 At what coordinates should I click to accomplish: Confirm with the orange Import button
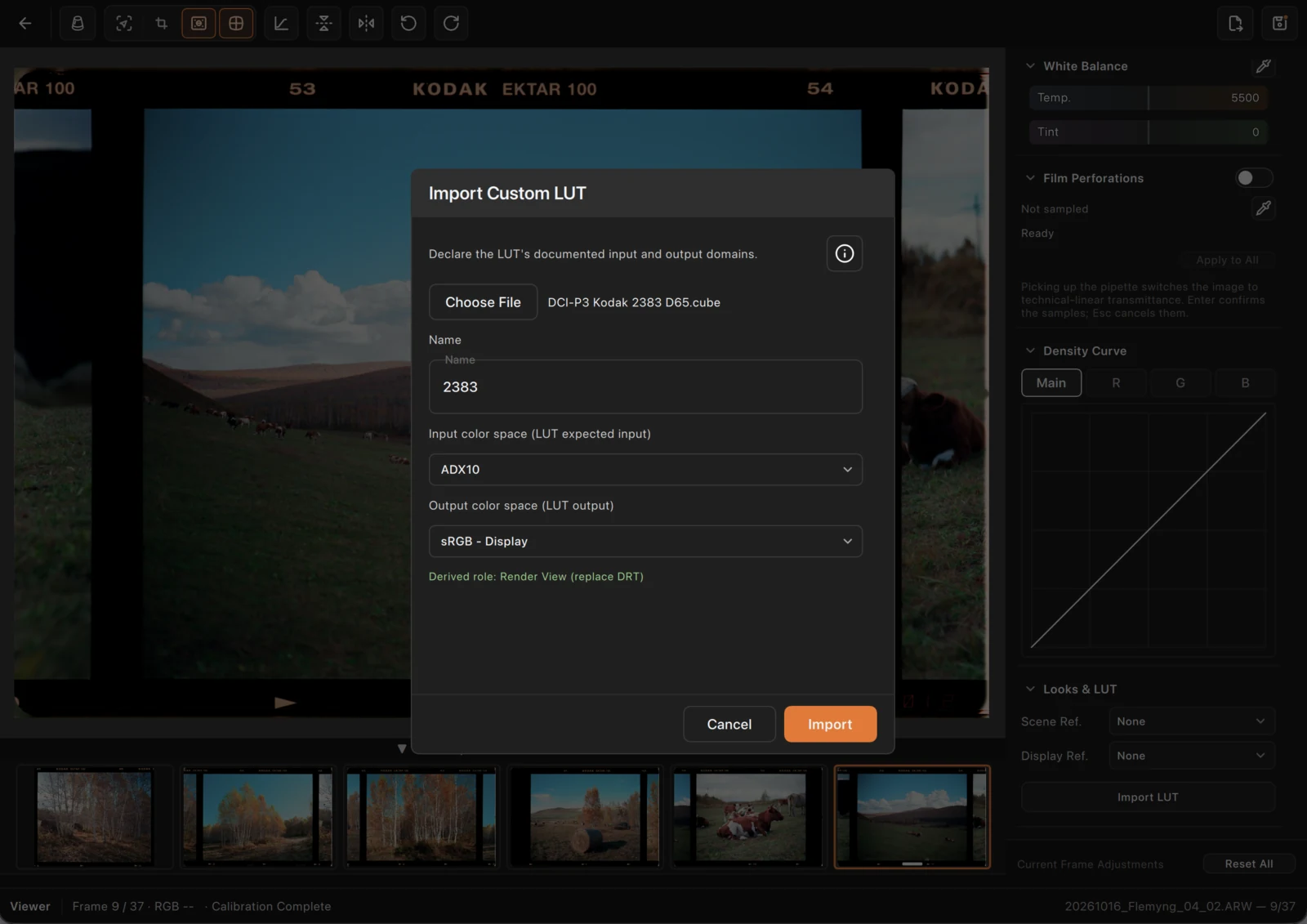tap(830, 724)
